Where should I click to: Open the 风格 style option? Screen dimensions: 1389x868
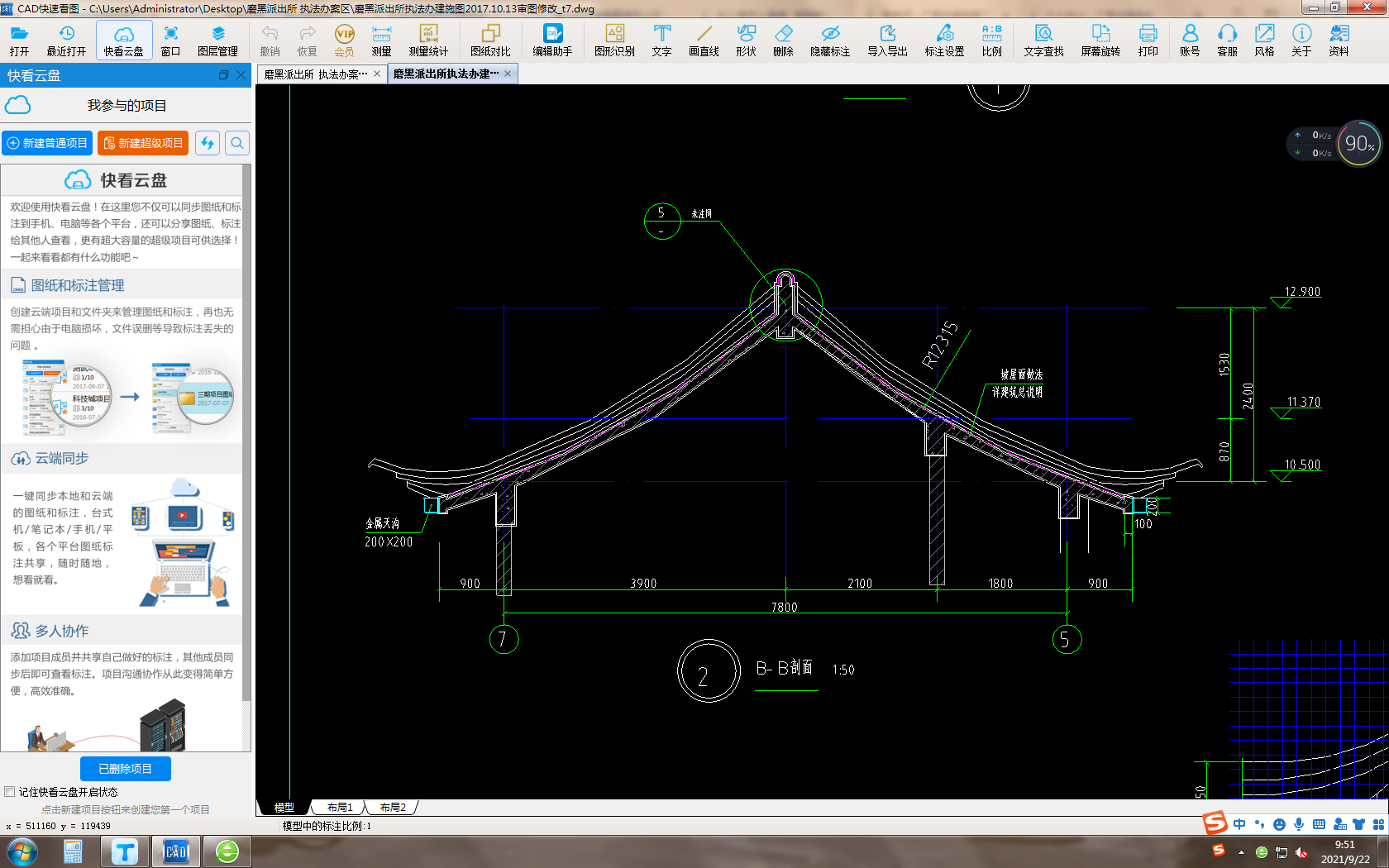[1264, 40]
